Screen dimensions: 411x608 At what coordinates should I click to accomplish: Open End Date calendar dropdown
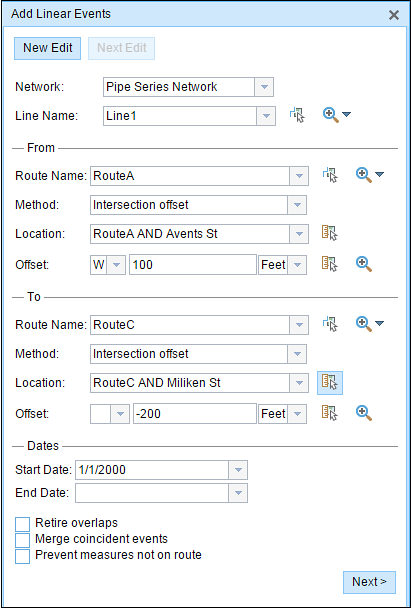(238, 493)
